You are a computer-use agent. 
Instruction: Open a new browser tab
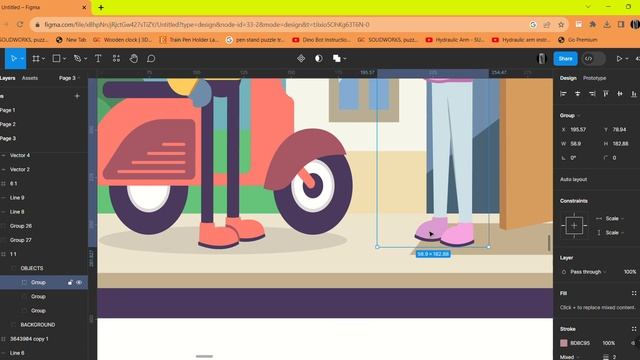tap(101, 7)
